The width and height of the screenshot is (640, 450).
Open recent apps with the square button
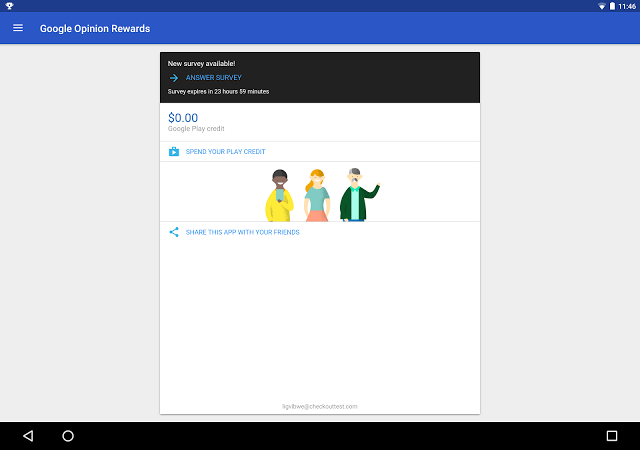coord(611,436)
